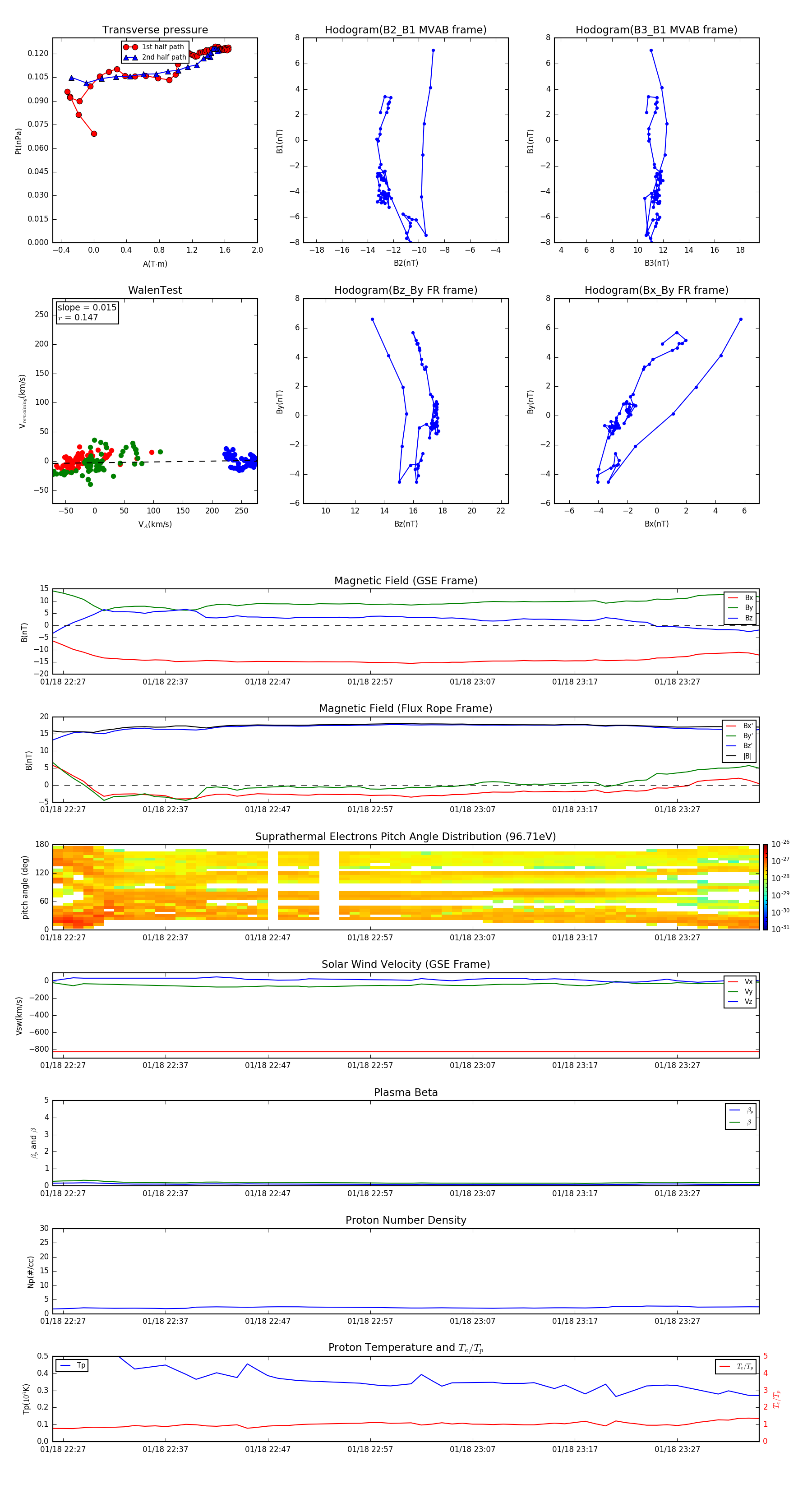The width and height of the screenshot is (812, 1489).
Task: Click the "B3(nT)" x-axis label
Action: pyautogui.click(x=656, y=263)
